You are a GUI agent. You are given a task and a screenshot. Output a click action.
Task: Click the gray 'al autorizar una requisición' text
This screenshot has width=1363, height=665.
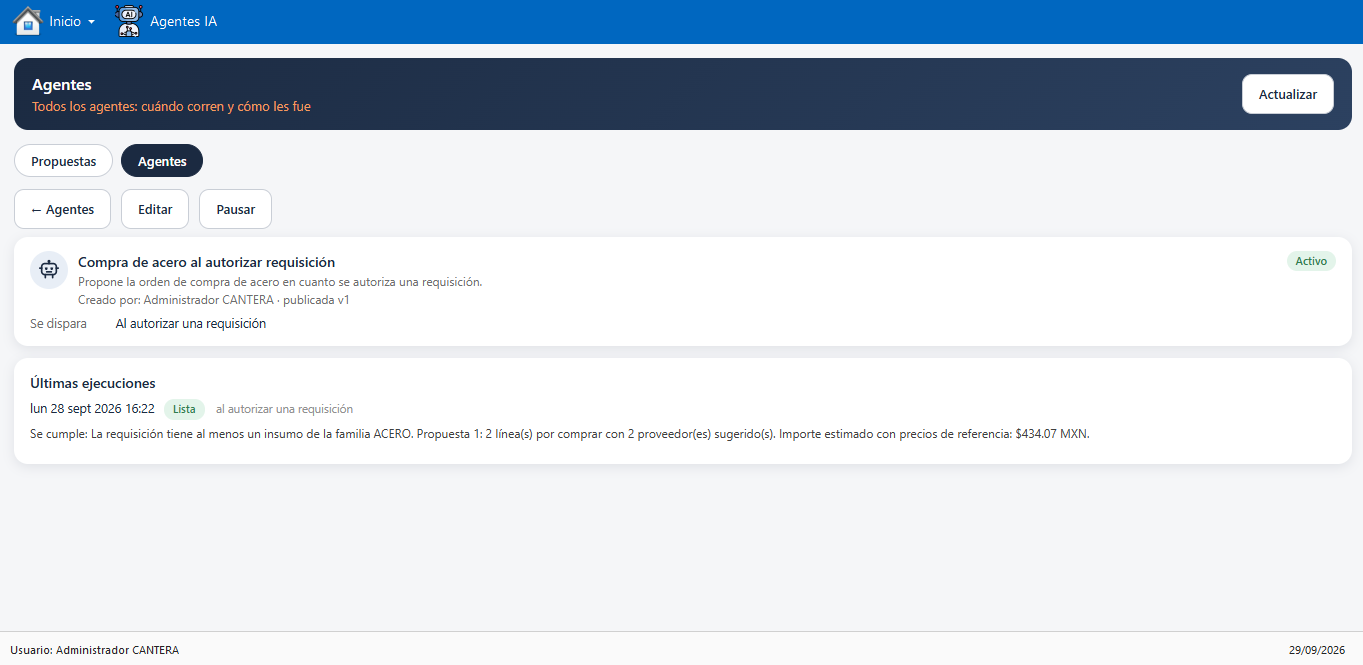[284, 409]
